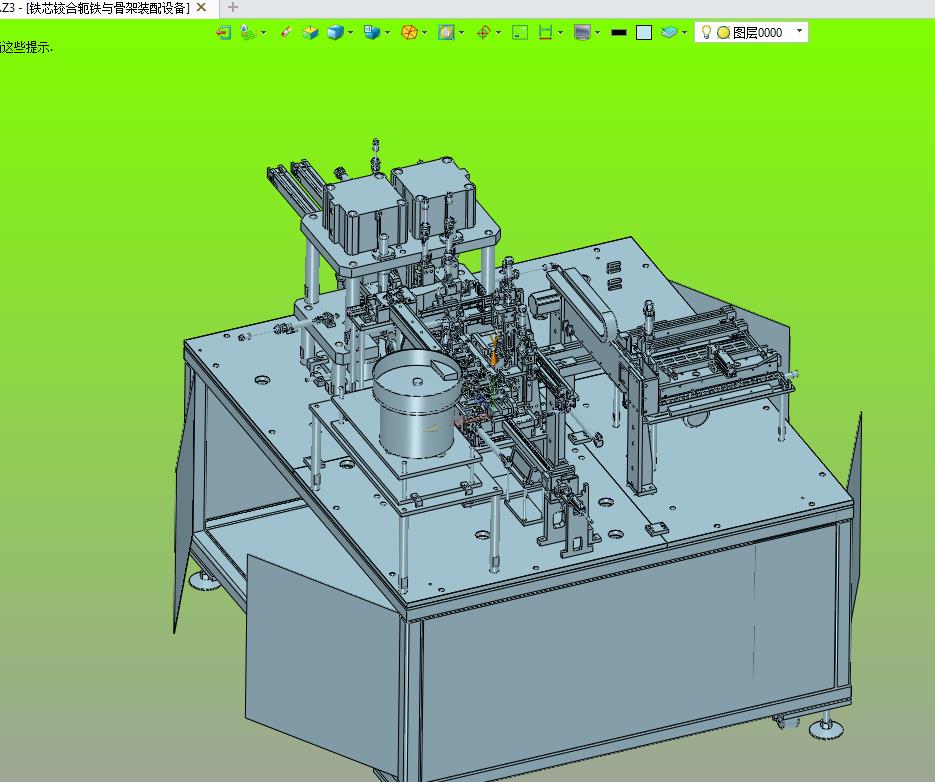Click the yellow circle layer status icon
The image size is (935, 782).
[723, 33]
